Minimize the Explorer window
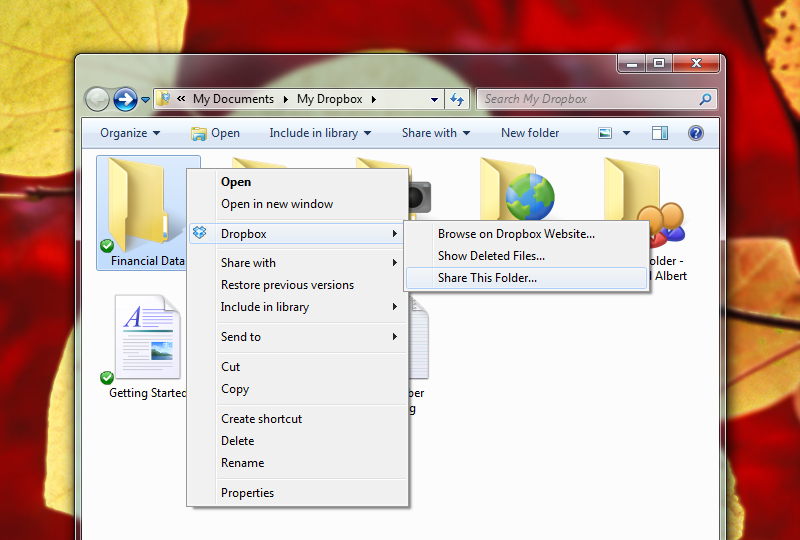 click(632, 63)
